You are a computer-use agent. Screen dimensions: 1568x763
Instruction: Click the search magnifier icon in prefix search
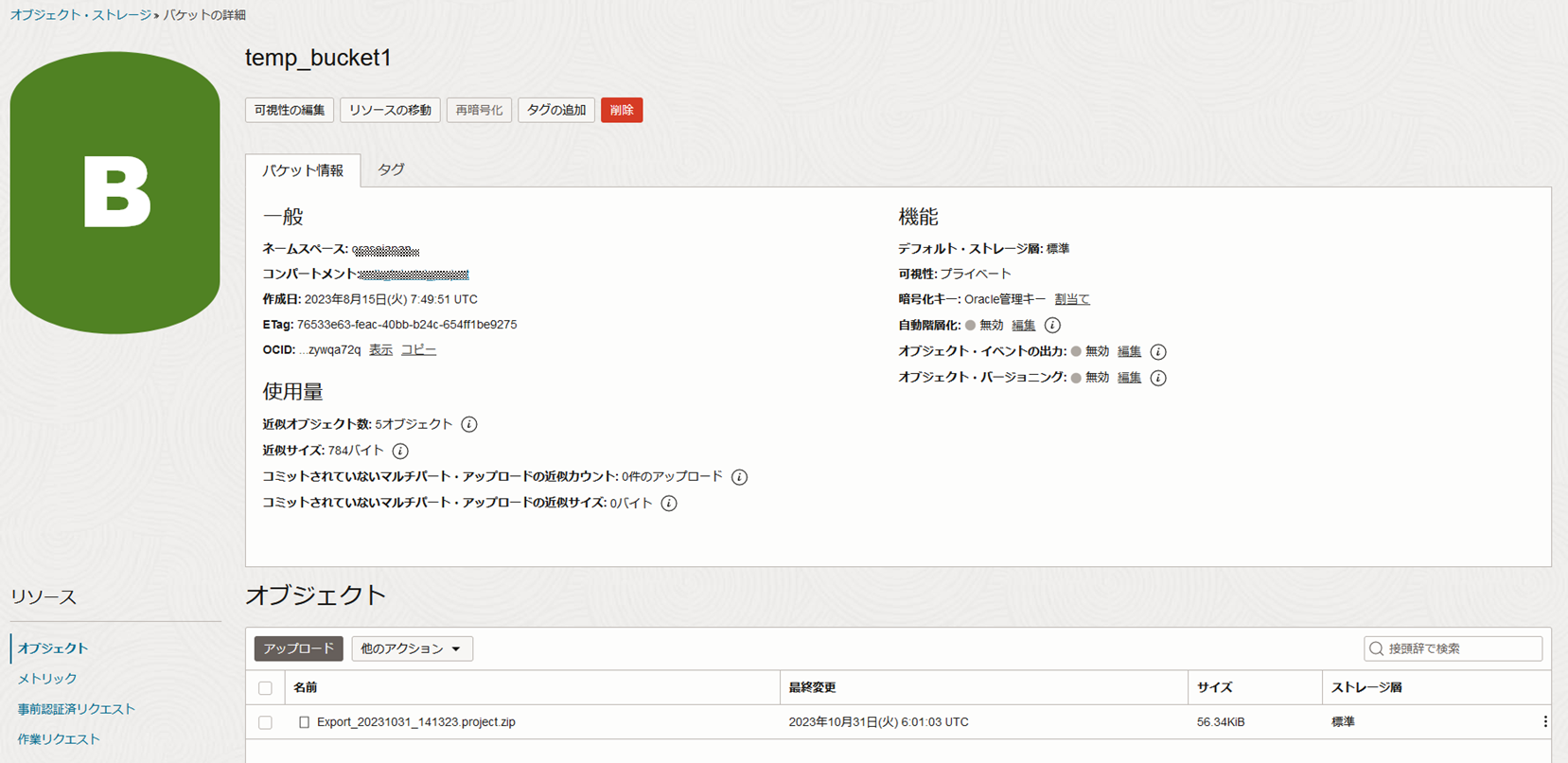(1377, 648)
